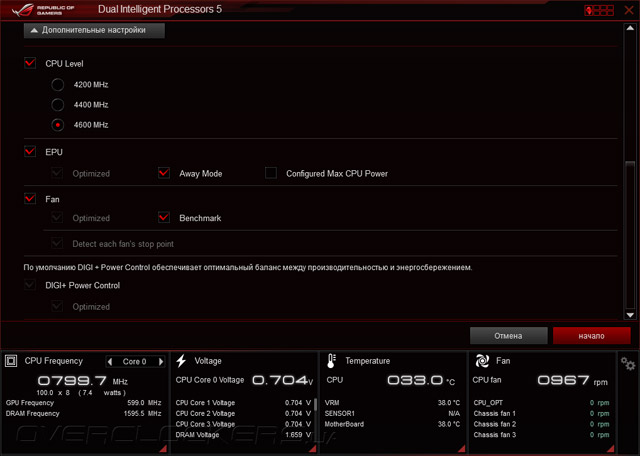
Task: Collapse the Дополнительные настройки section
Action: 94,30
